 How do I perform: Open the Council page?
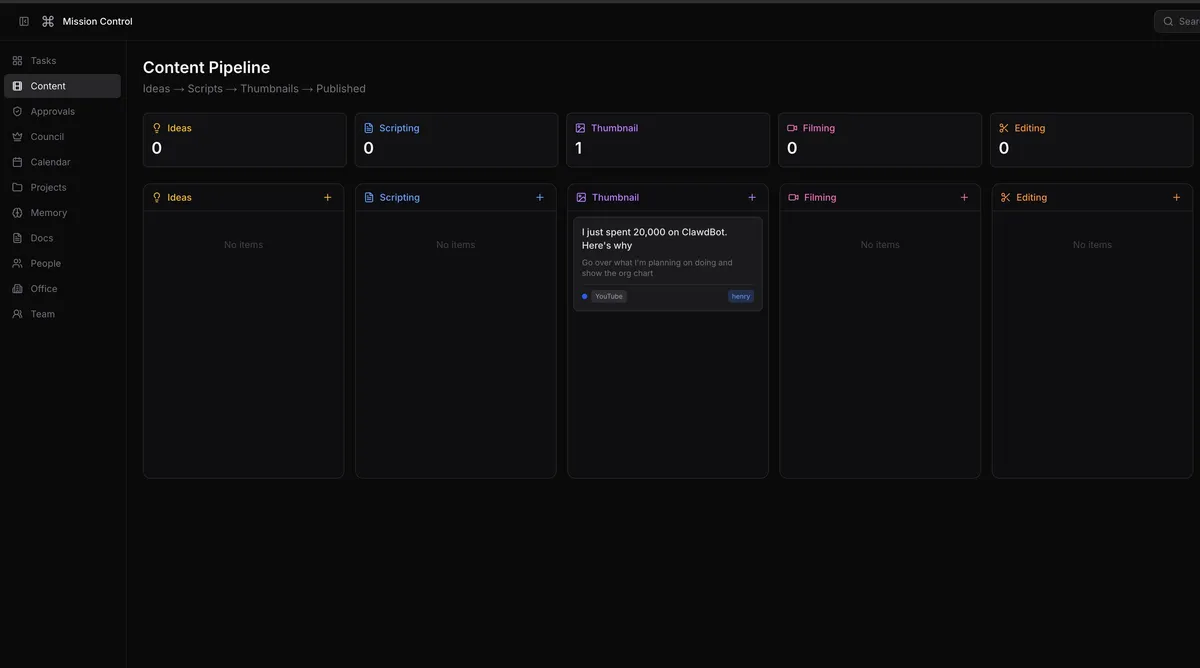coord(47,137)
